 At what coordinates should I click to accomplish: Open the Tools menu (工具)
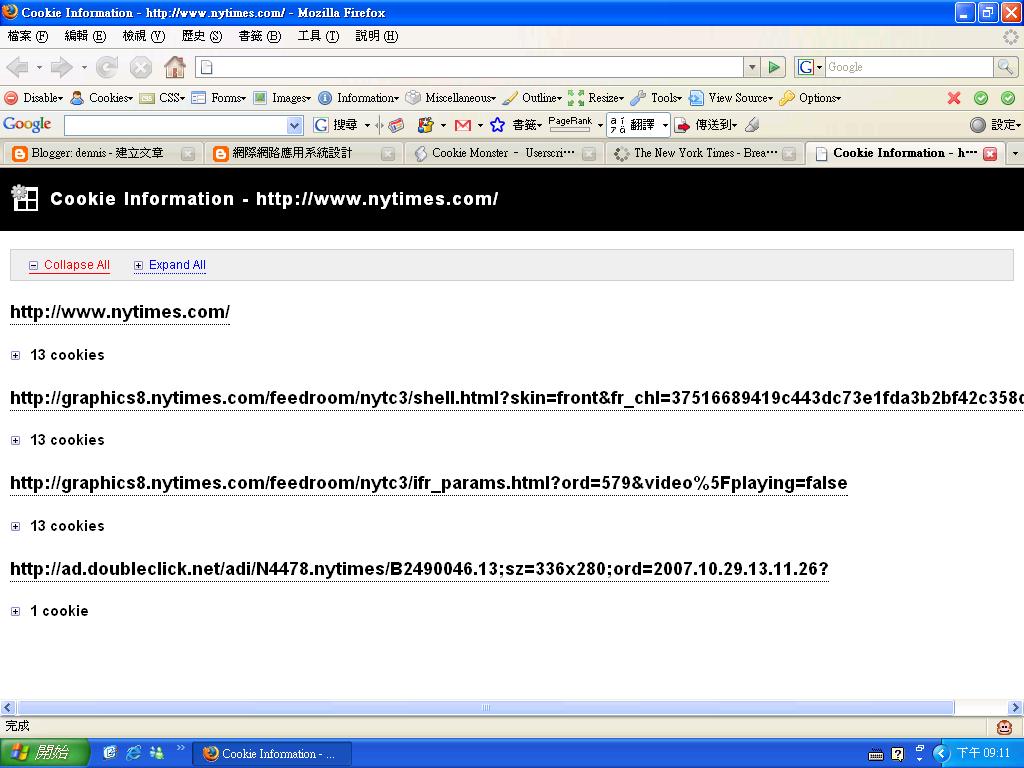tap(318, 37)
